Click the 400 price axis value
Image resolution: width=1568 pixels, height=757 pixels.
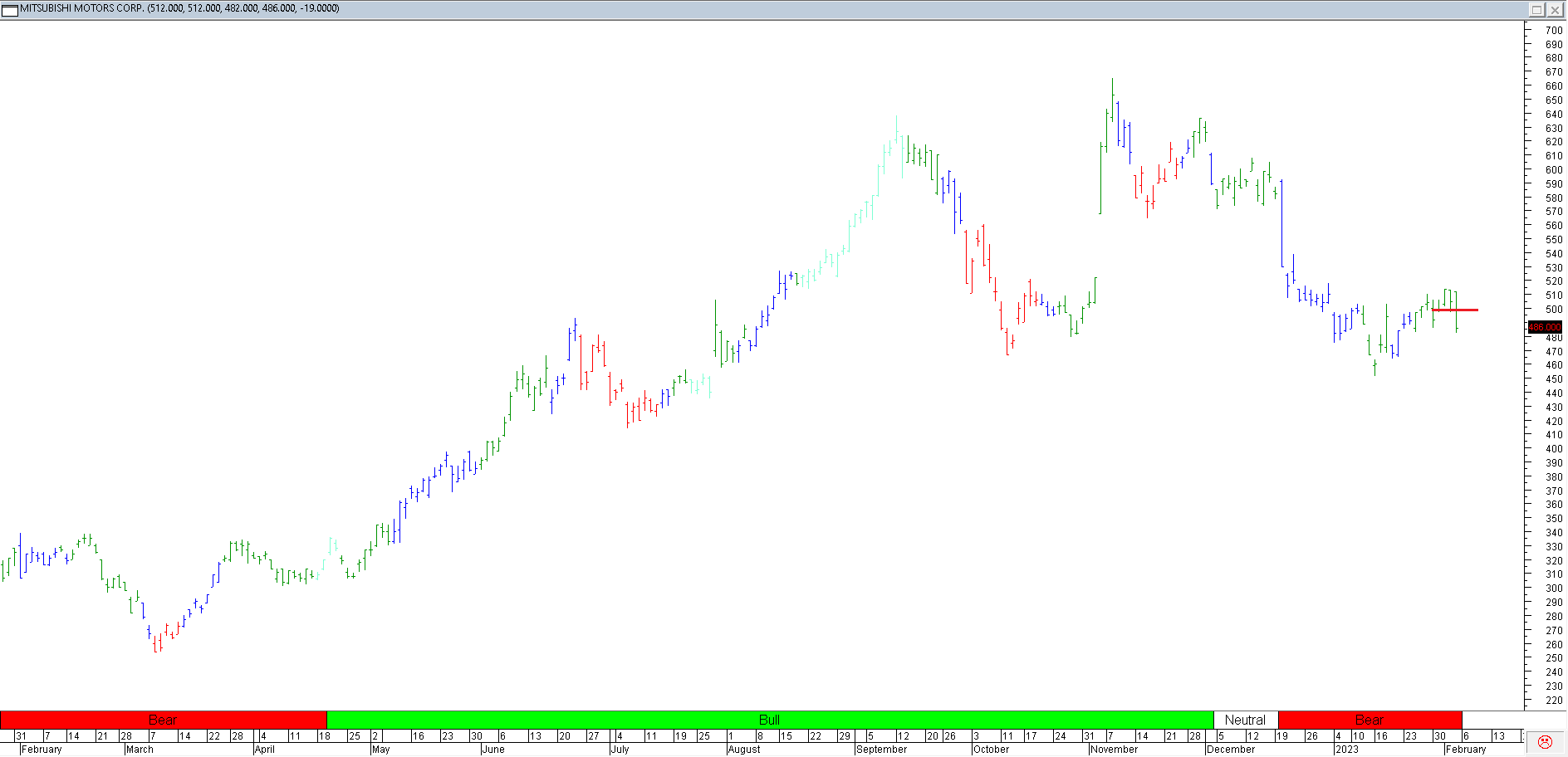tap(1553, 449)
